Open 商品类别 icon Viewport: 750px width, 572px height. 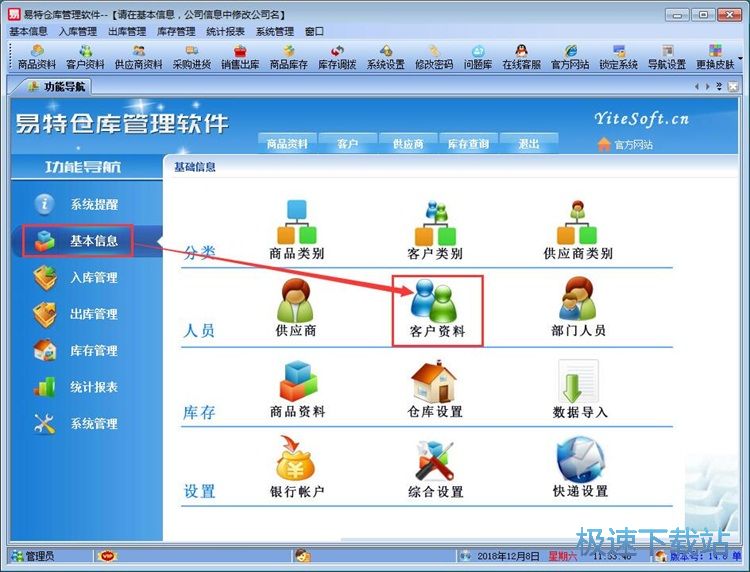coord(297,230)
